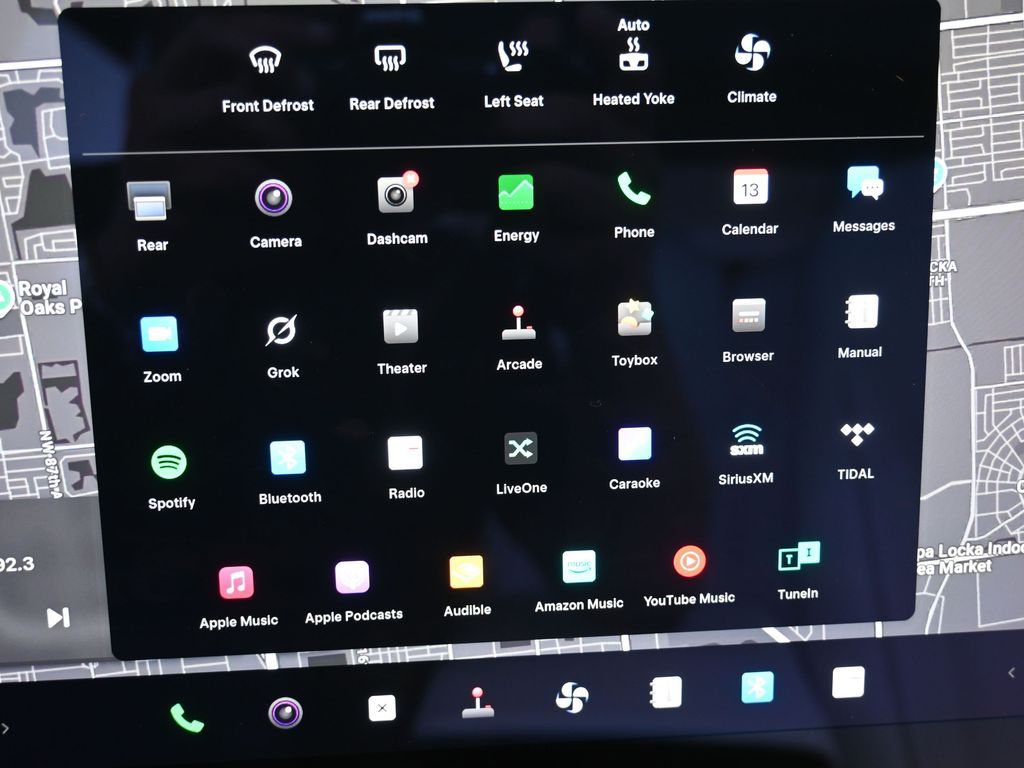This screenshot has width=1024, height=768.
Task: Skip to next track on media player
Action: (x=58, y=618)
